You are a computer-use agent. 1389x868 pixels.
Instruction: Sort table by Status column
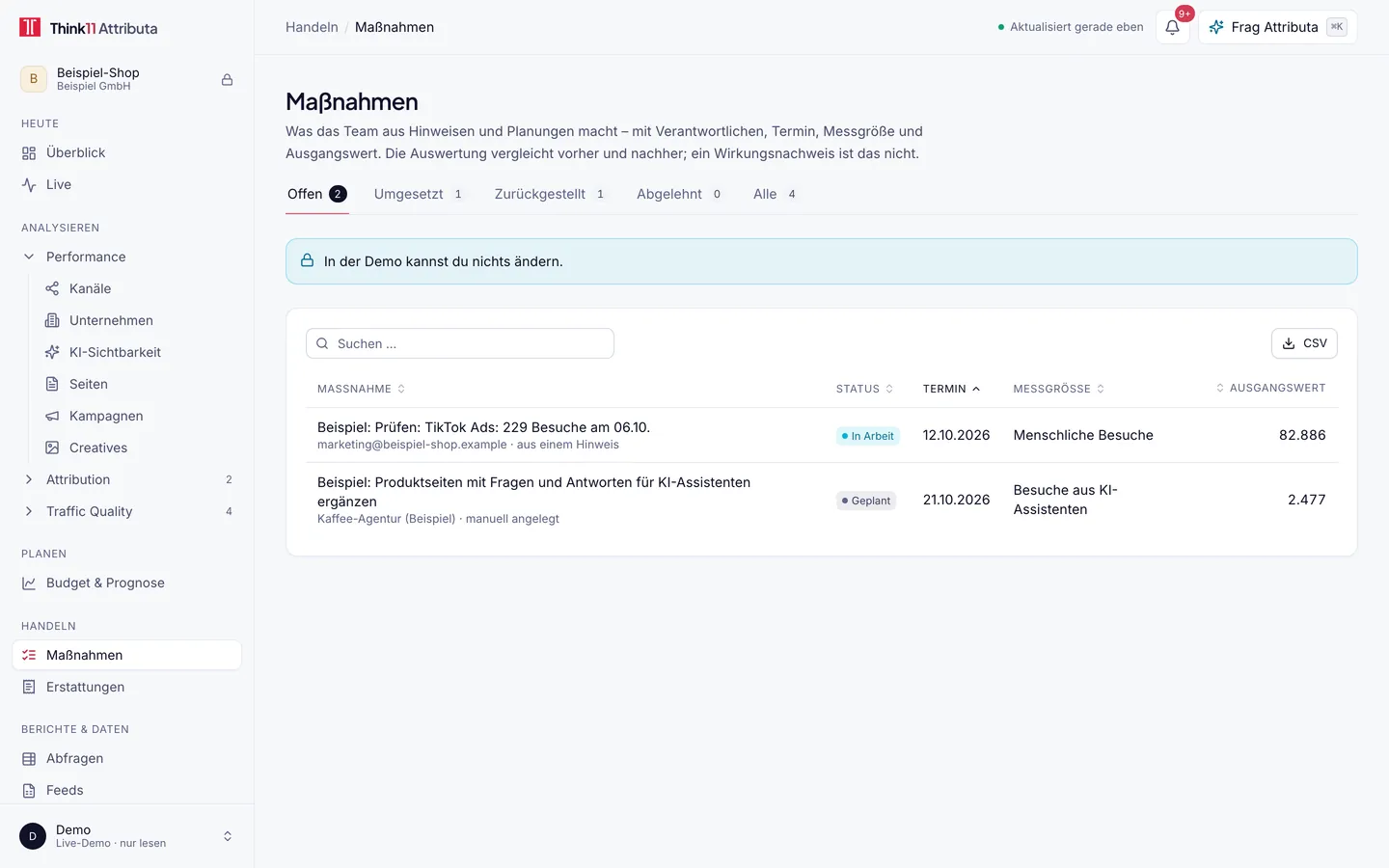[x=864, y=389]
